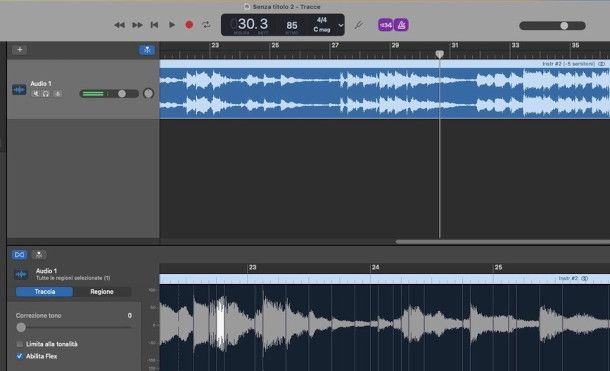Toggle editor Catch playhead button
This screenshot has height=371, width=610.
coord(39,255)
